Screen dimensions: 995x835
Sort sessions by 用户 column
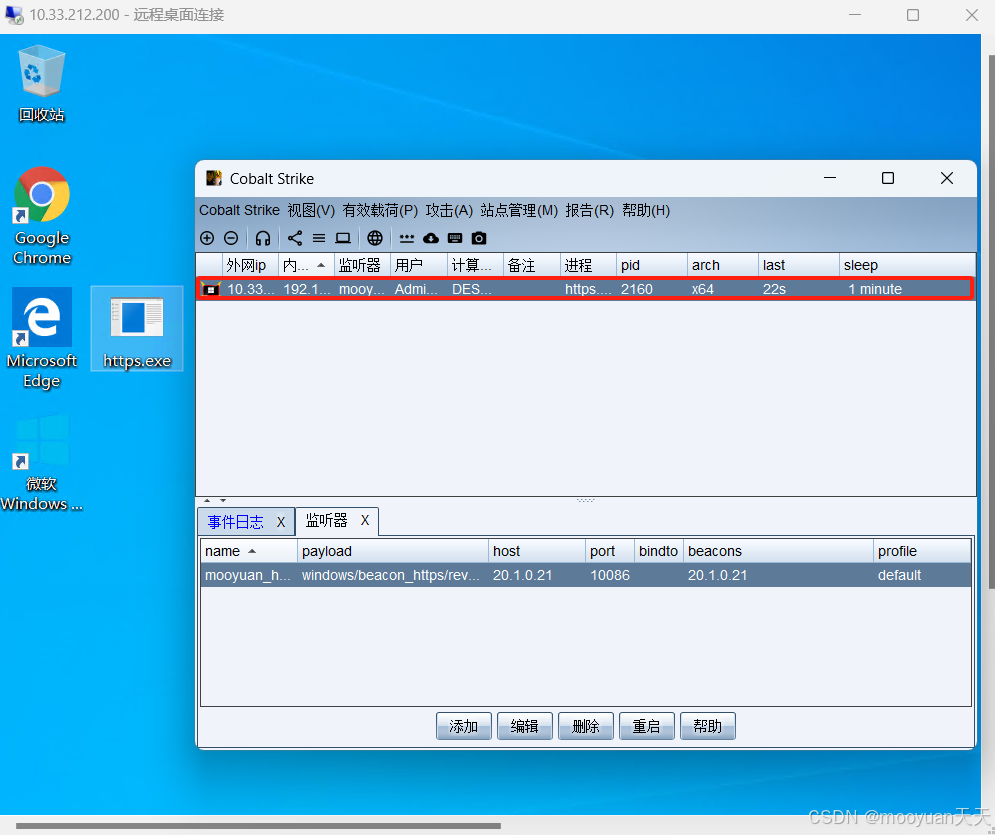(418, 265)
